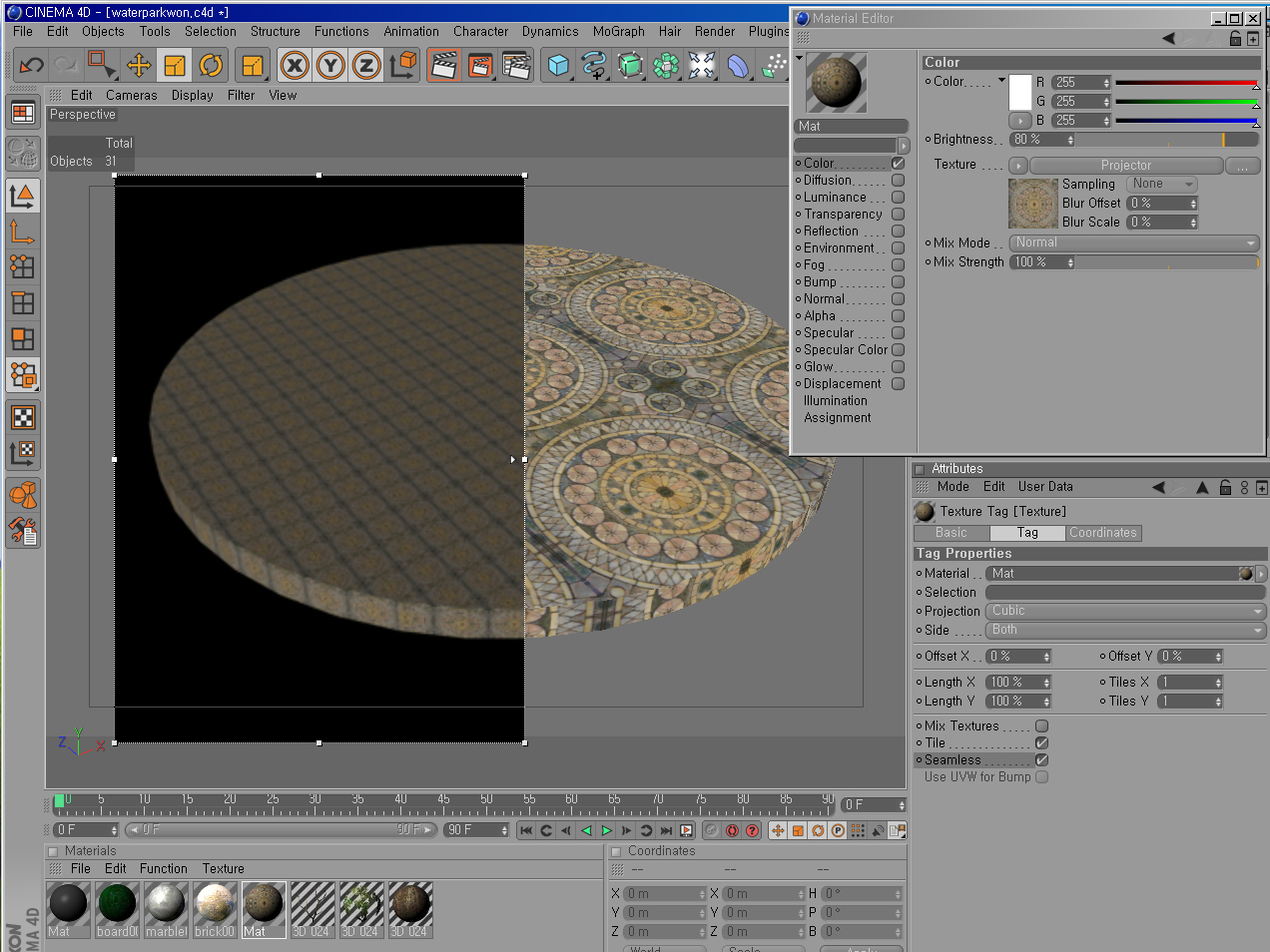
Task: Disable the Color channel checkbox
Action: (x=898, y=164)
